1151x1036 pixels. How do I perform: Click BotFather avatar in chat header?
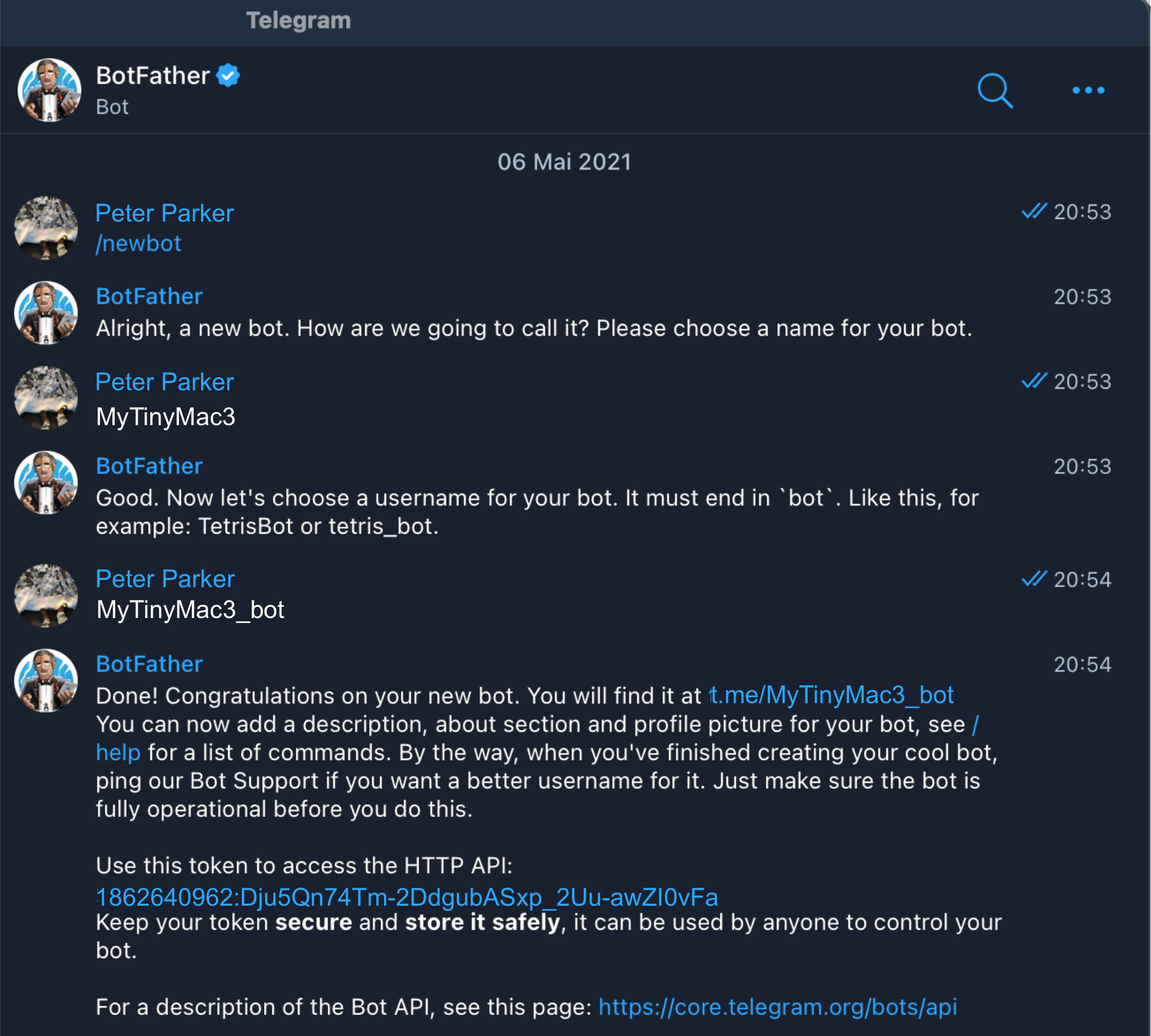click(49, 90)
